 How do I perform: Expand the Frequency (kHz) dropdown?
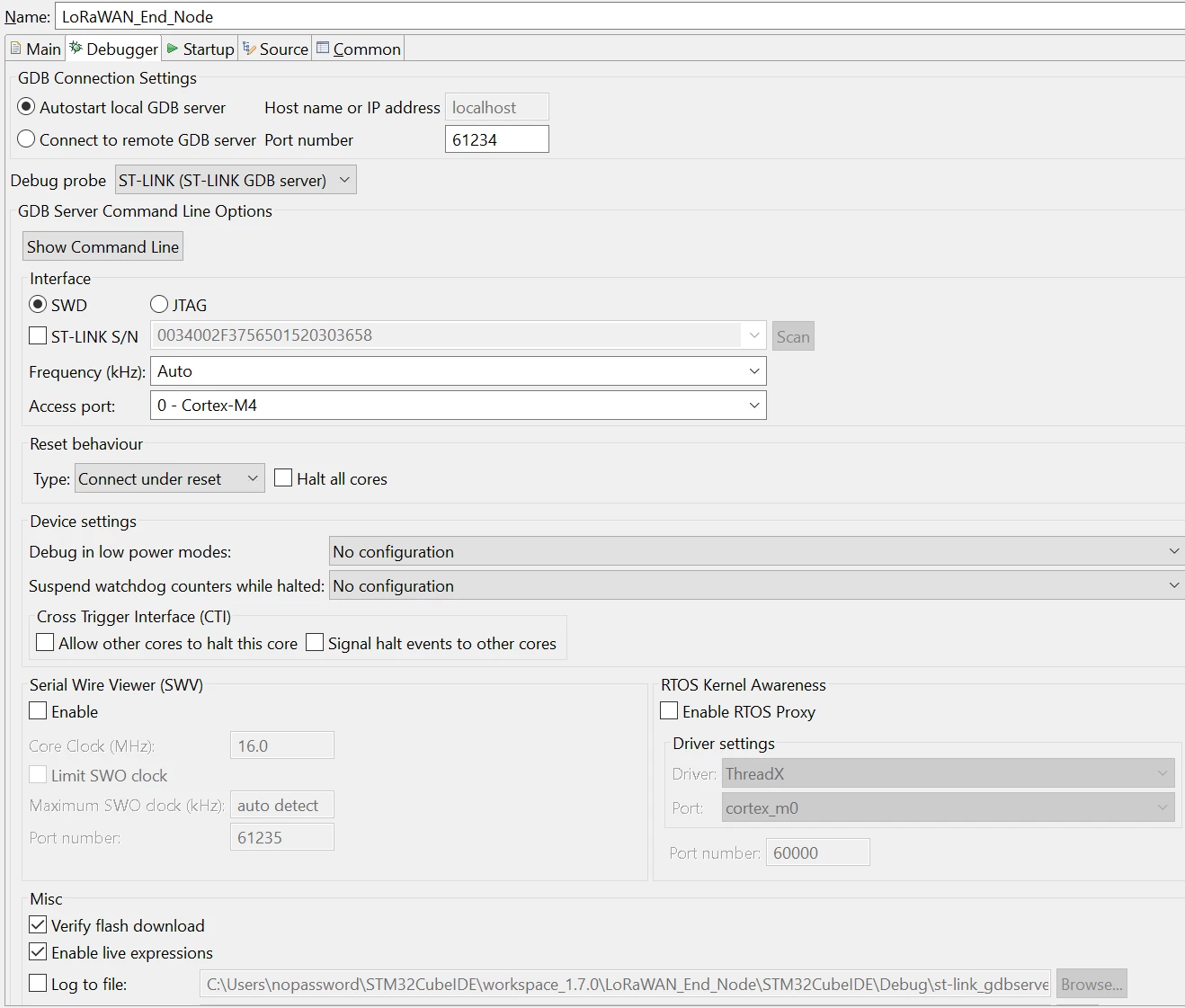coord(458,371)
